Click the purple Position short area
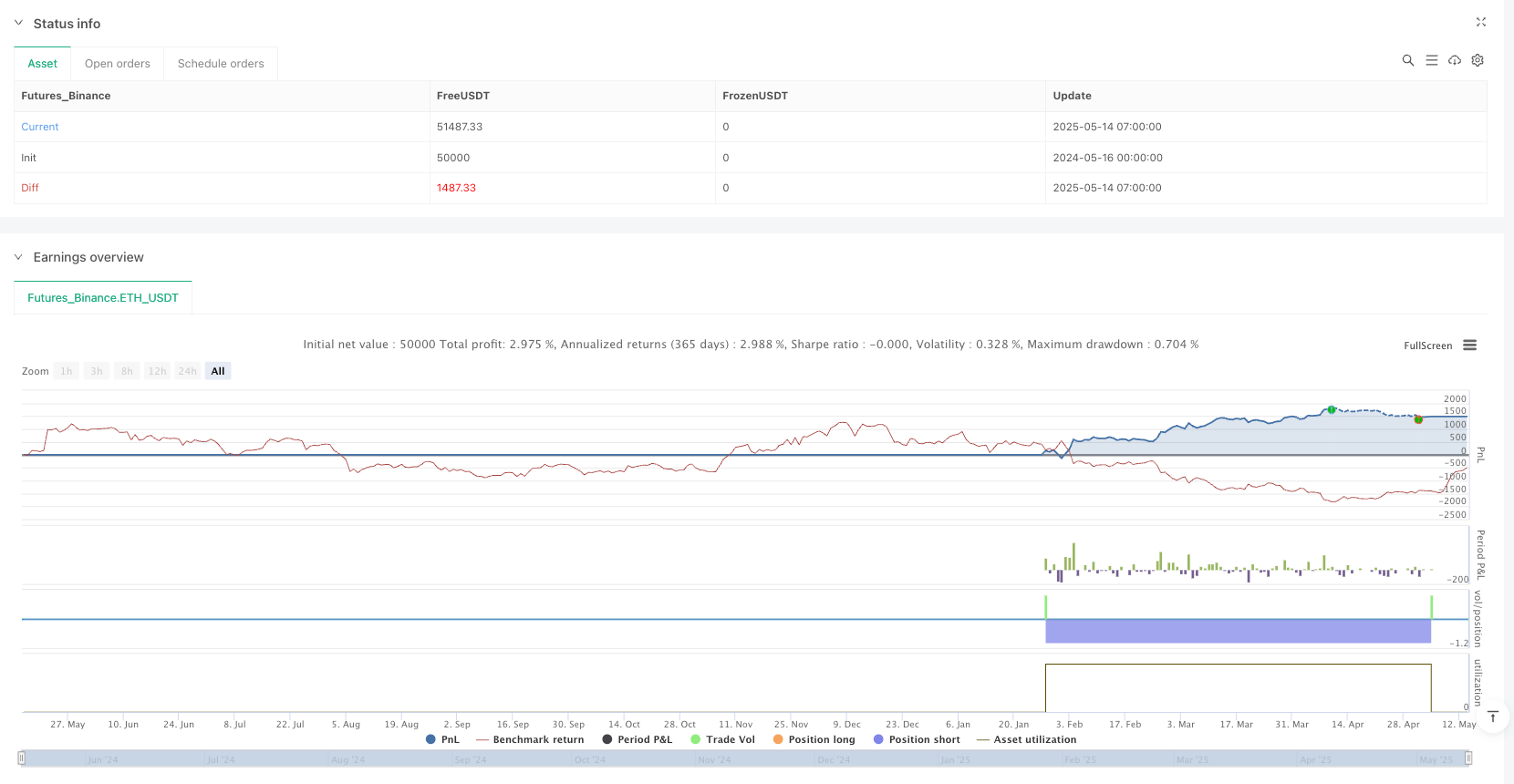This screenshot has height=784, width=1514. click(x=1238, y=631)
